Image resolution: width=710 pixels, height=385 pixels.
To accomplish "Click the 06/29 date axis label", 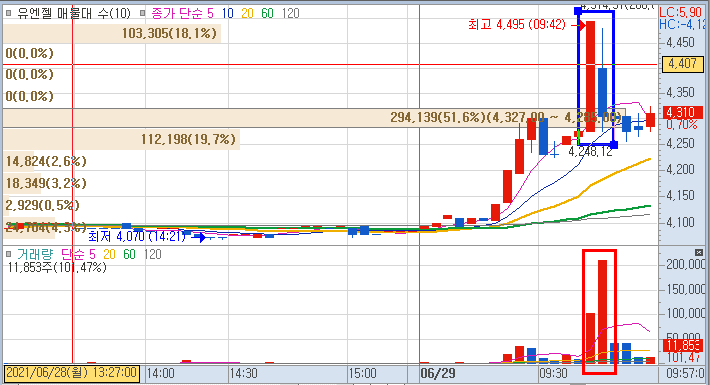I will click(438, 374).
